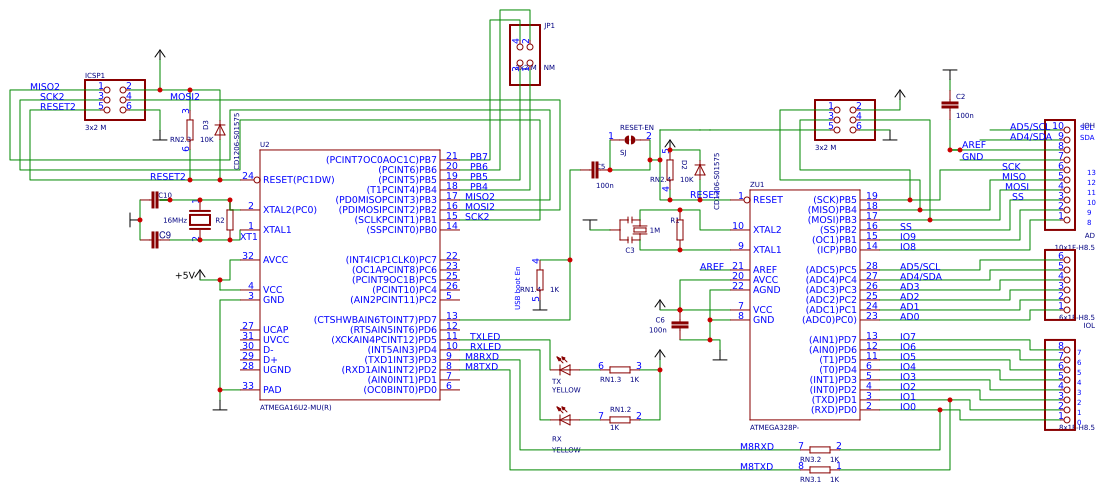Viewport: 1106px width, 493px height.
Task: Select the C6 100n capacitor symbol
Action: [x=680, y=324]
